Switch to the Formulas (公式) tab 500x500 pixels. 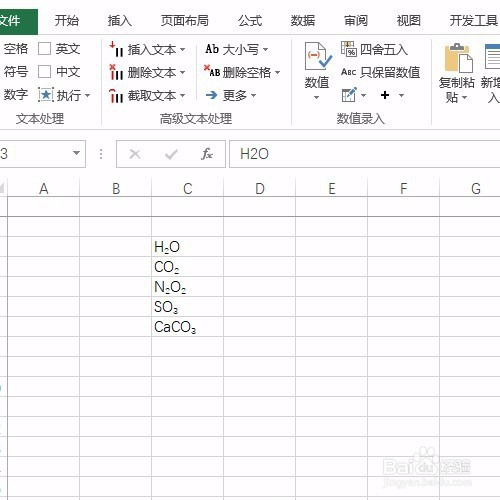[x=250, y=21]
